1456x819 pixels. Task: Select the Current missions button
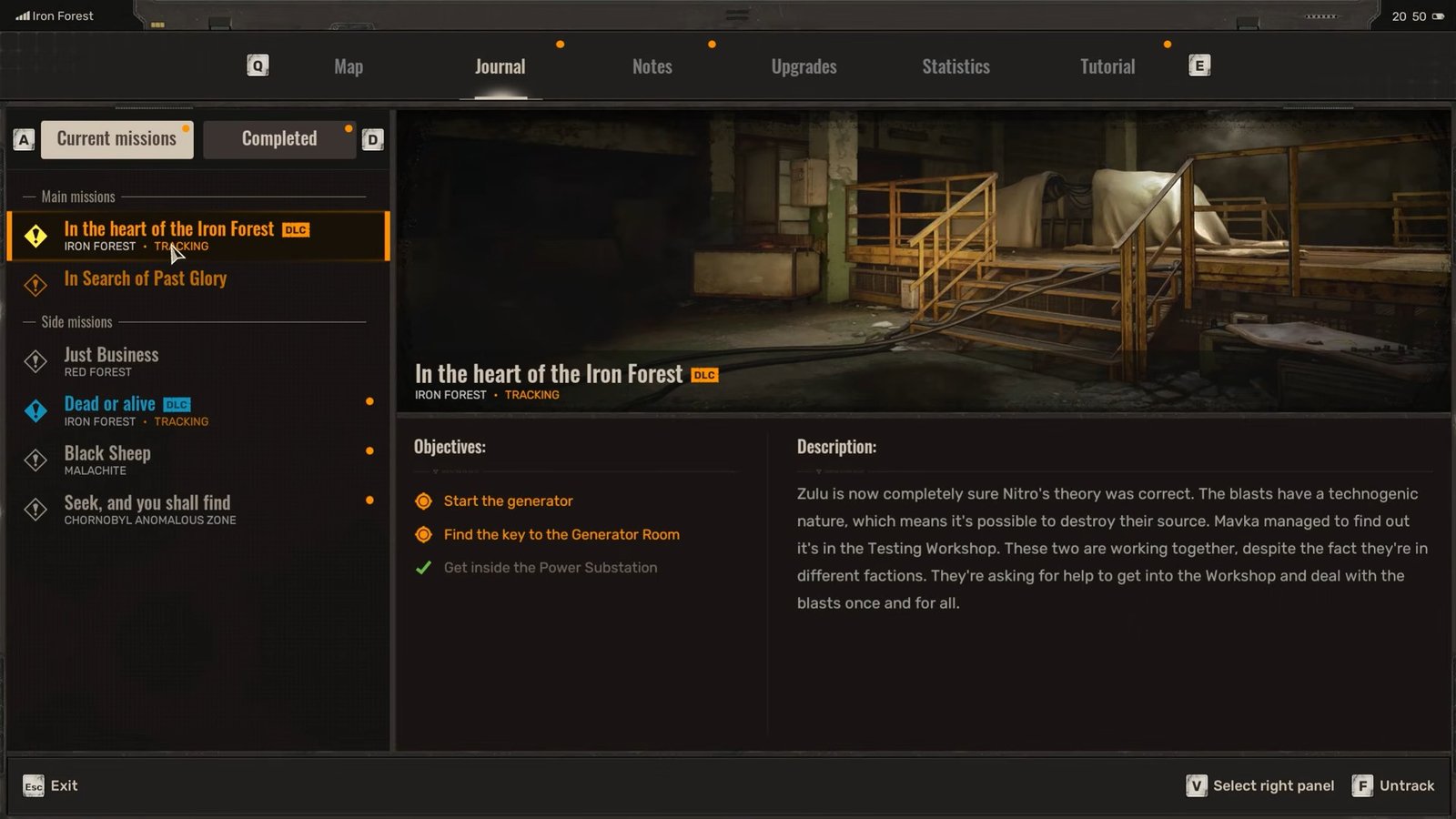tap(116, 139)
